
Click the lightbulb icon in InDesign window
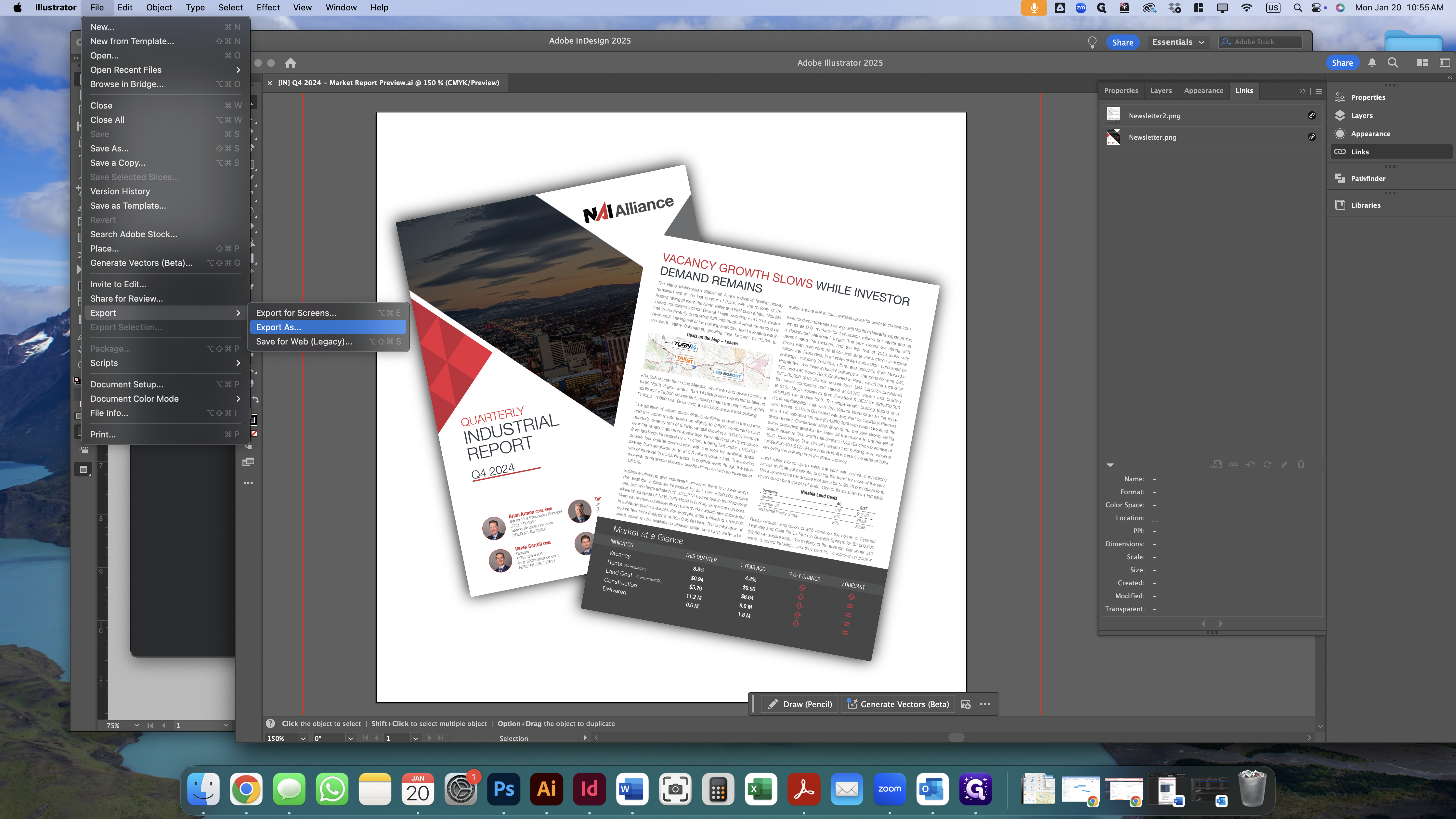[1092, 42]
